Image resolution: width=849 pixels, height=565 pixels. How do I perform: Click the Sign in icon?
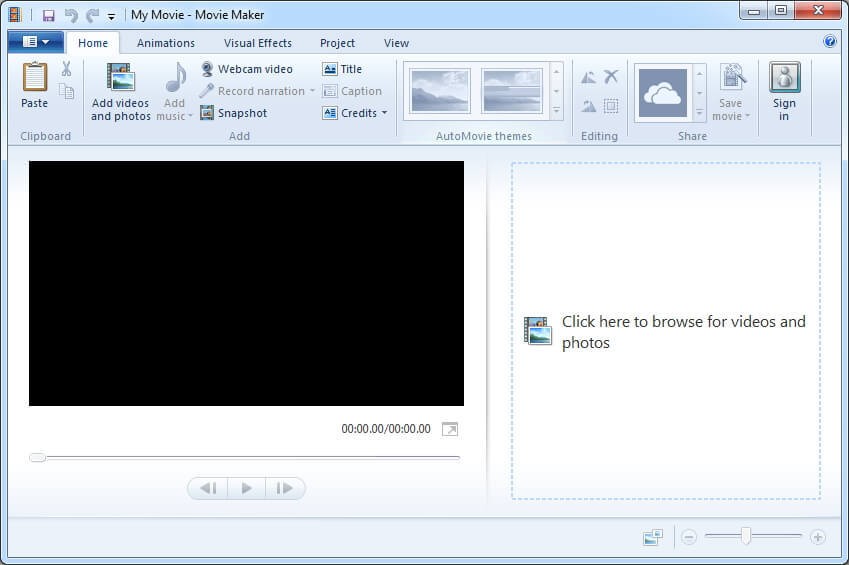click(785, 77)
